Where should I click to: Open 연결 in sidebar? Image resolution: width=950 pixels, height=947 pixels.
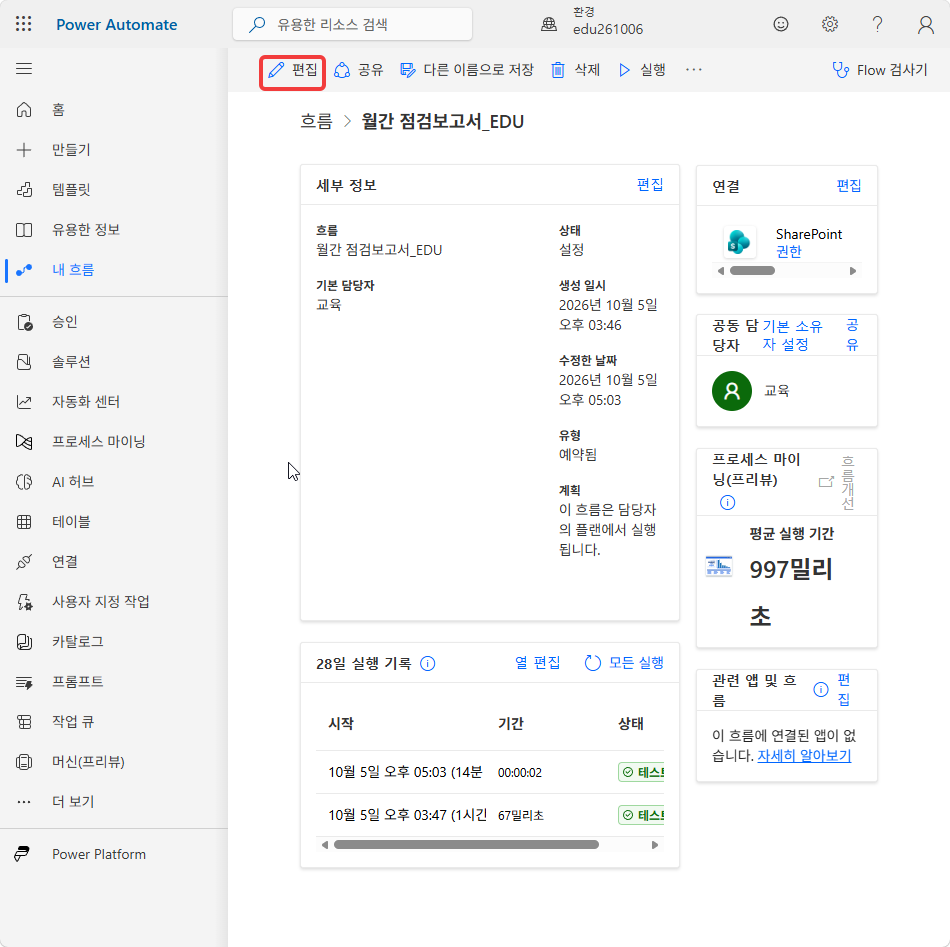click(x=64, y=562)
